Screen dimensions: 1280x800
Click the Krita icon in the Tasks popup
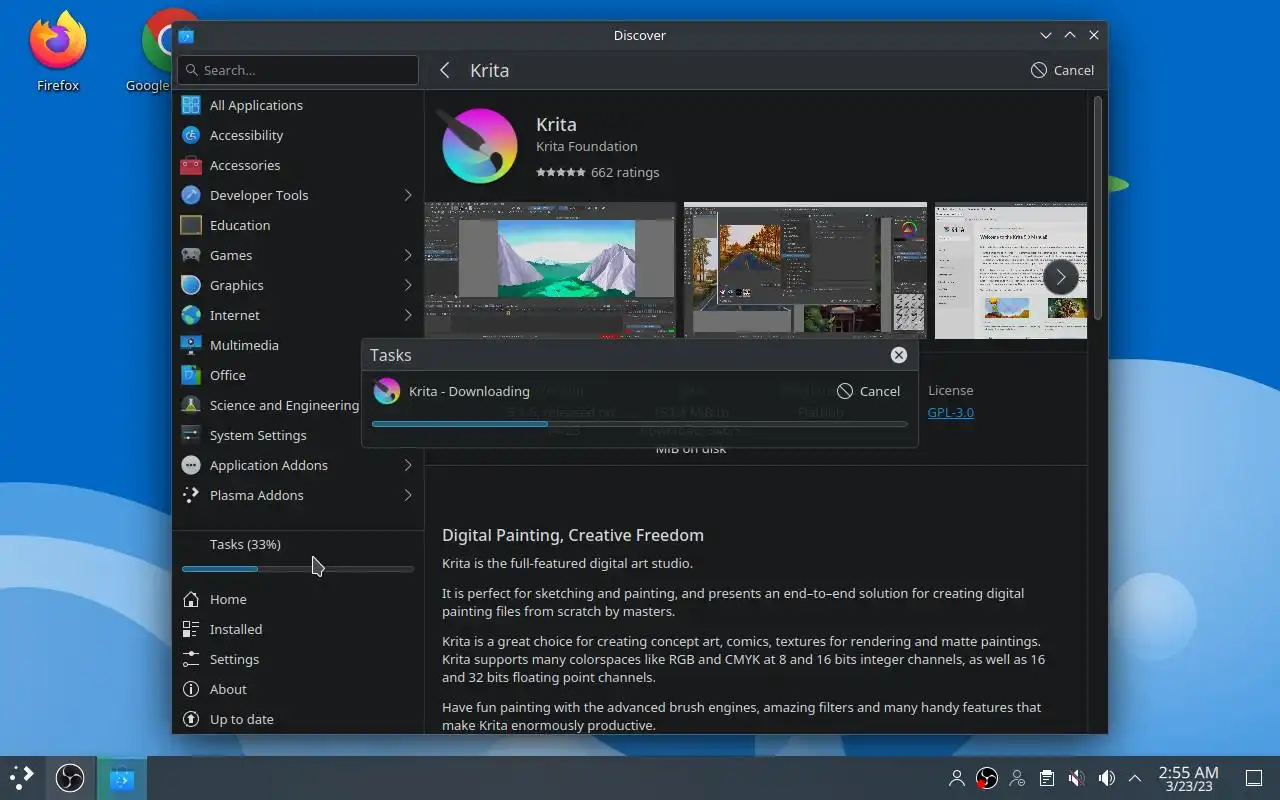tap(387, 391)
